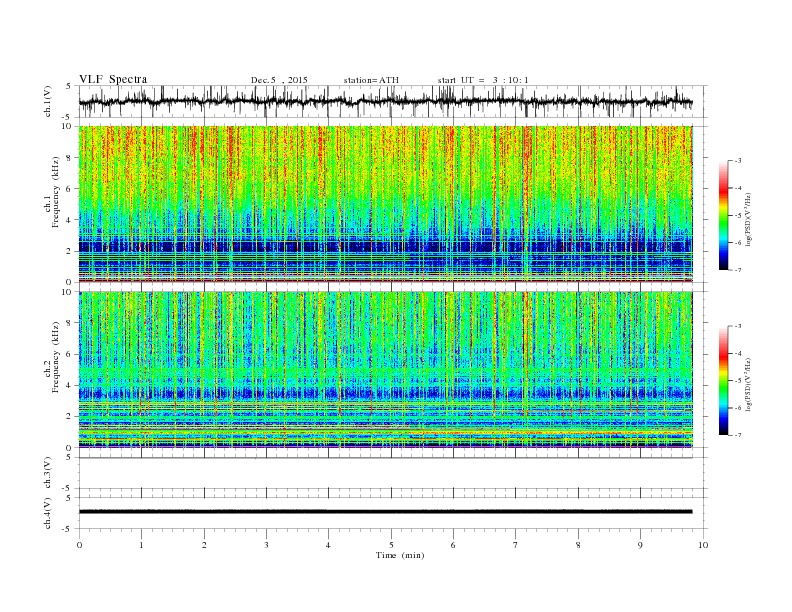This screenshot has width=792, height=612.
Task: Click the "3" tick on the time axis
Action: [266, 545]
